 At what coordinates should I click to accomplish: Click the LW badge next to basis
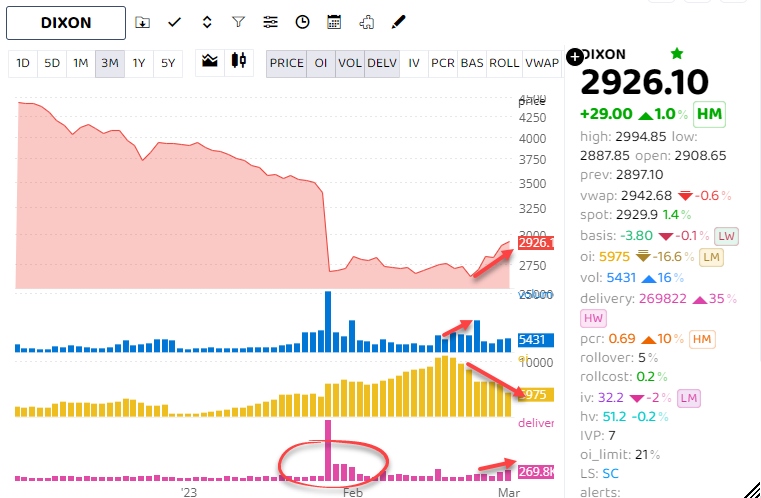(x=726, y=236)
